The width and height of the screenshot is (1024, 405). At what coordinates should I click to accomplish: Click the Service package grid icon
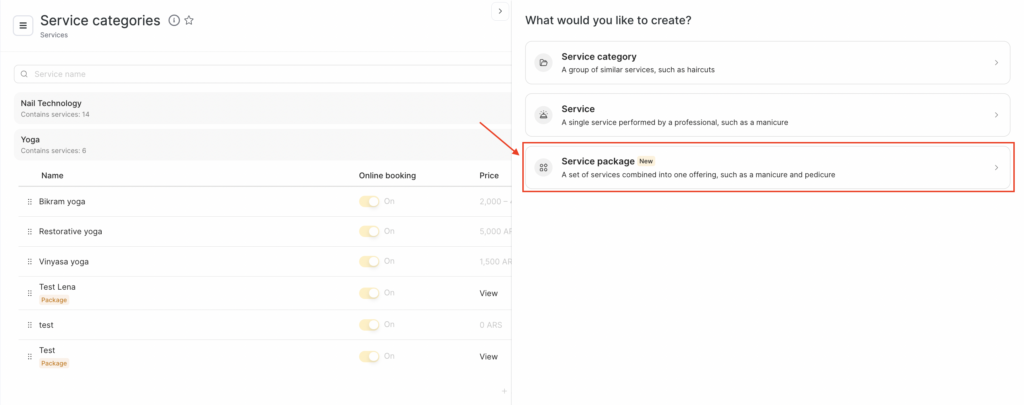(x=543, y=167)
